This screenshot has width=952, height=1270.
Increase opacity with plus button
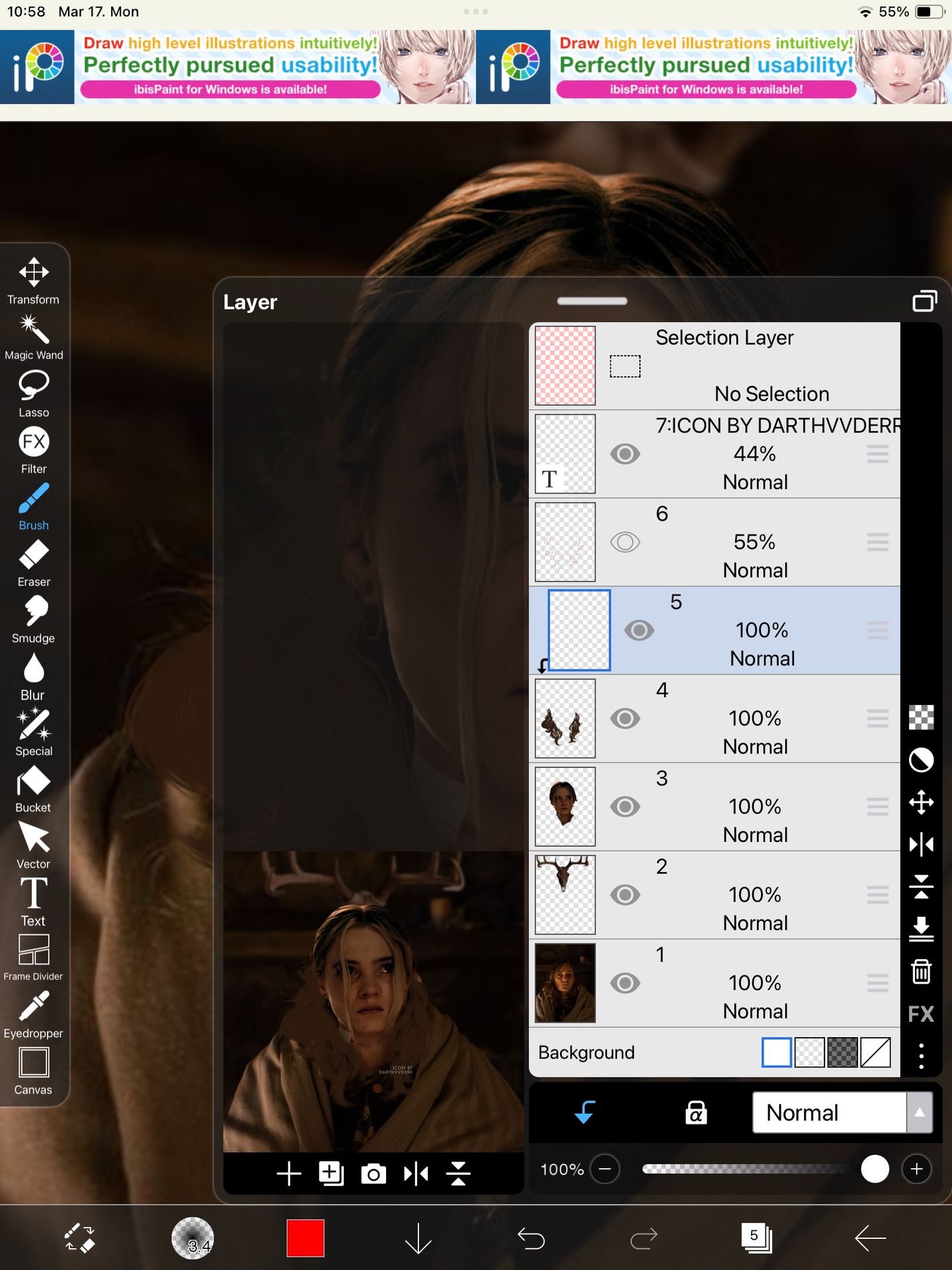pos(917,1169)
